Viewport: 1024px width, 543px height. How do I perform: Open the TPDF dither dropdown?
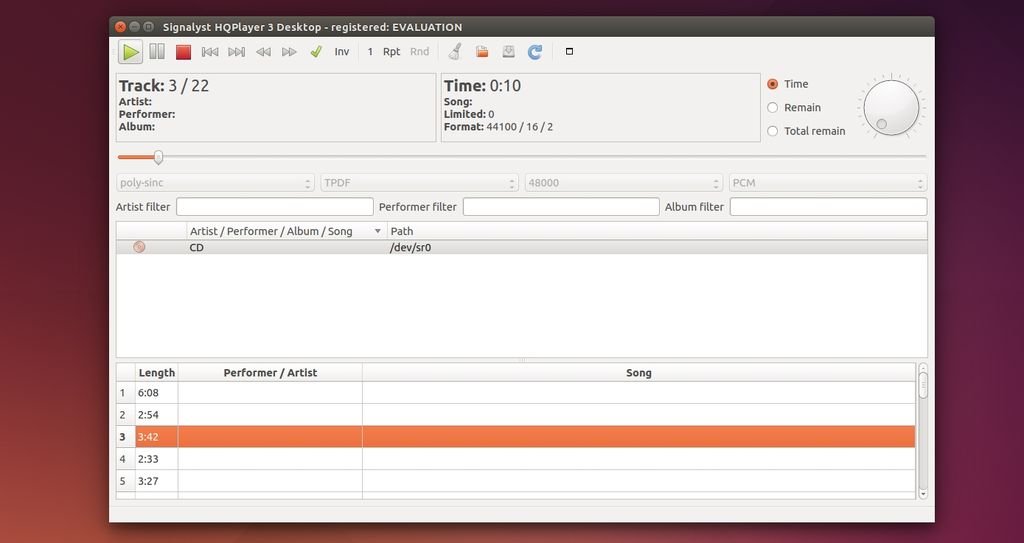pos(419,183)
